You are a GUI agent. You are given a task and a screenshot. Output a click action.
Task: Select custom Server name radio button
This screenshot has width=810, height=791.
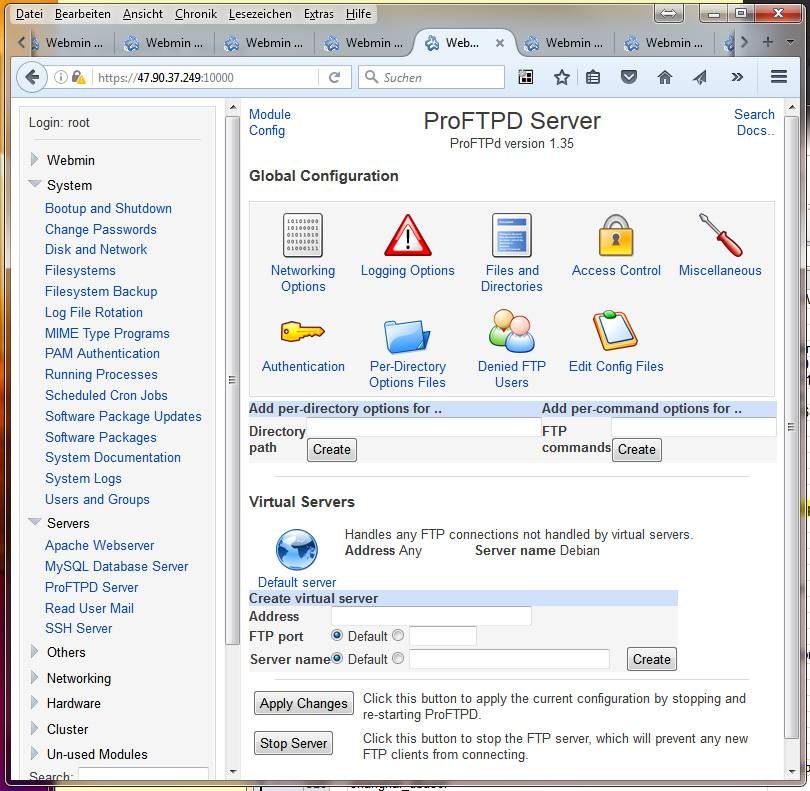click(398, 658)
